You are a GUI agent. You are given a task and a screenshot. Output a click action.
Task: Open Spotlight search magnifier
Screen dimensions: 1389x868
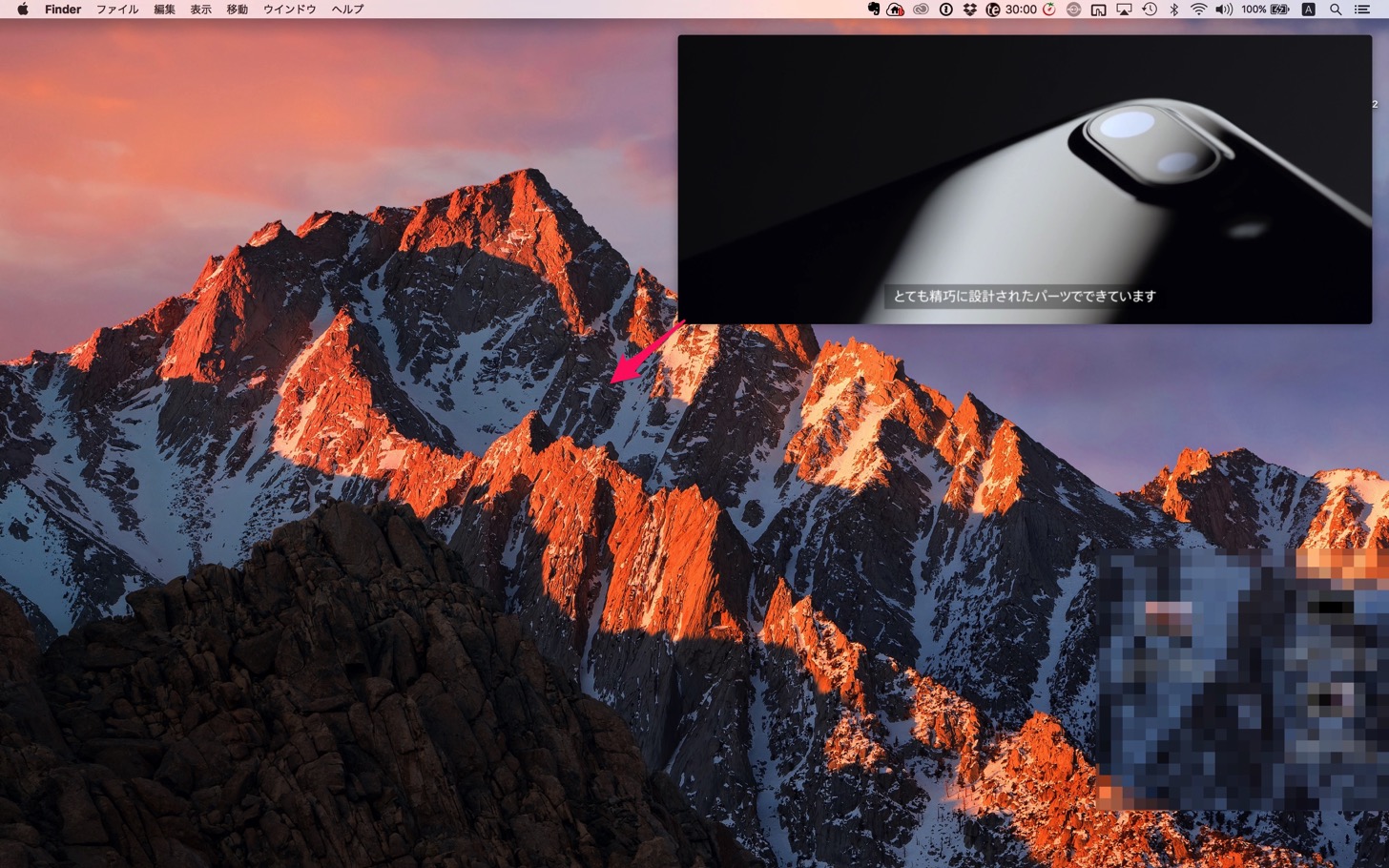1336,10
